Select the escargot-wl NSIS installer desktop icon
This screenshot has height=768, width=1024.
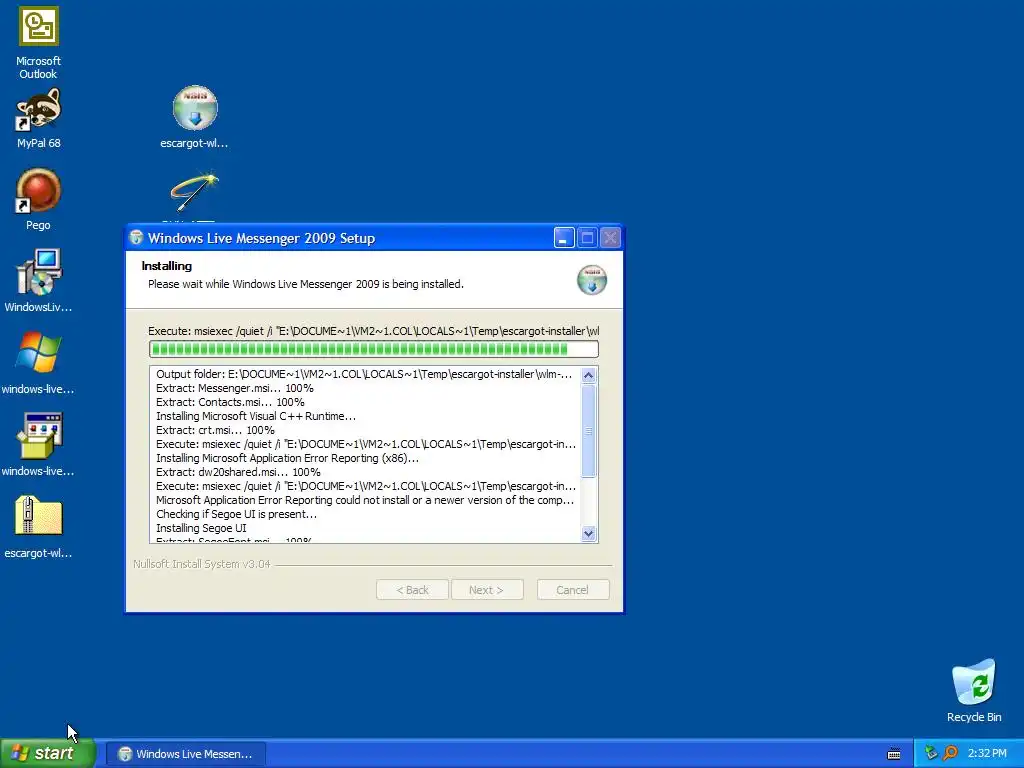pos(195,108)
